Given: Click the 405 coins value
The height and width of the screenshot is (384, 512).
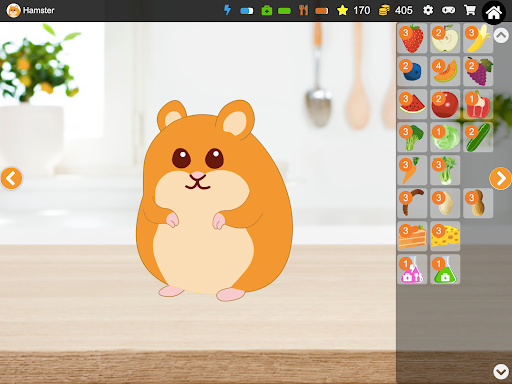Looking at the screenshot, I should coord(404,10).
